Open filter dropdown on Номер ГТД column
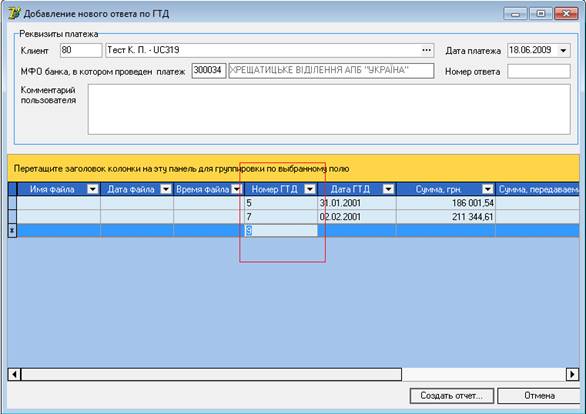Image resolution: width=586 pixels, height=414 pixels. (310, 189)
